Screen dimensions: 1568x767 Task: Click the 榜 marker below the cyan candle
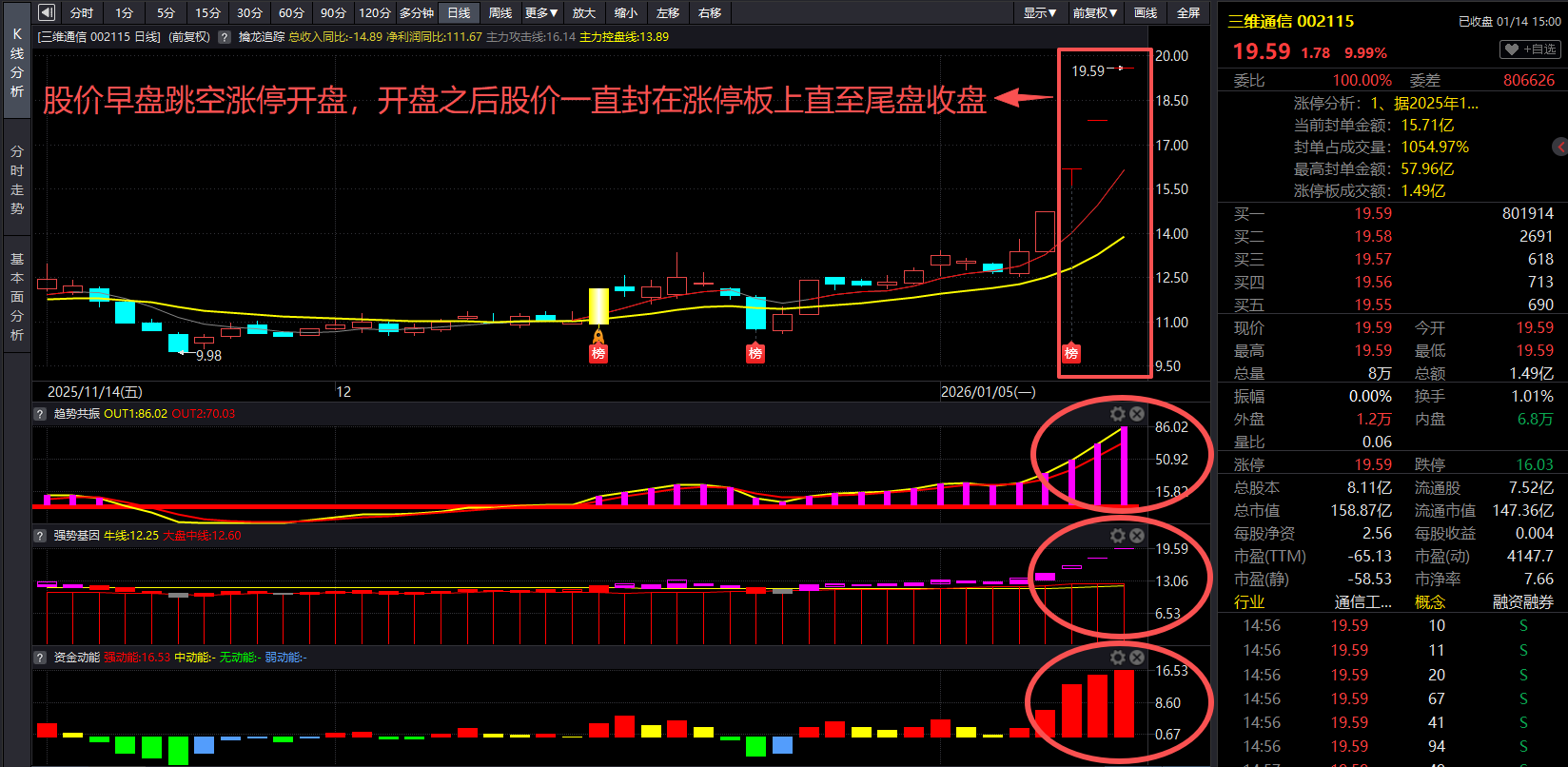tap(755, 353)
